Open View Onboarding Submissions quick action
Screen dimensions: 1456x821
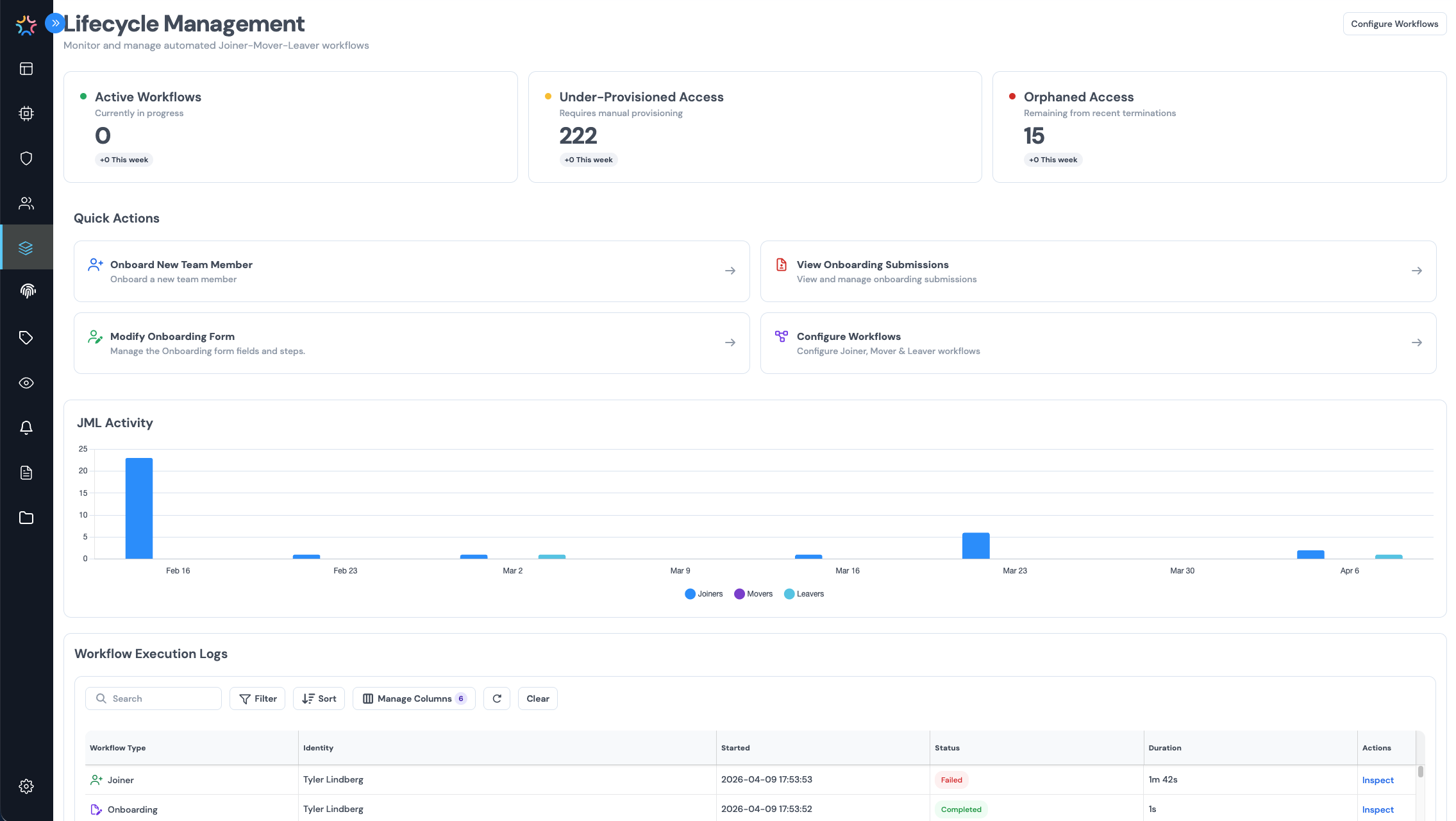(x=1098, y=271)
